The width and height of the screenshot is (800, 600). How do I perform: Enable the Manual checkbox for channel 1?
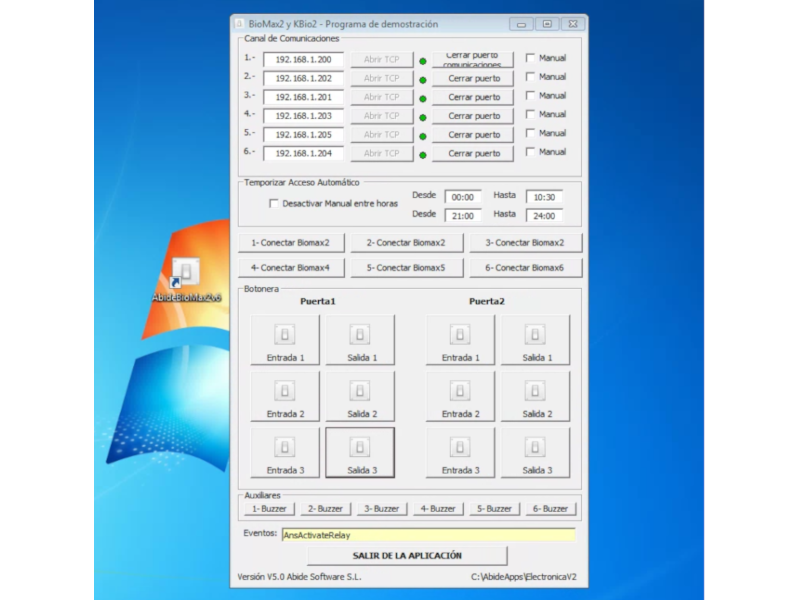coord(531,58)
